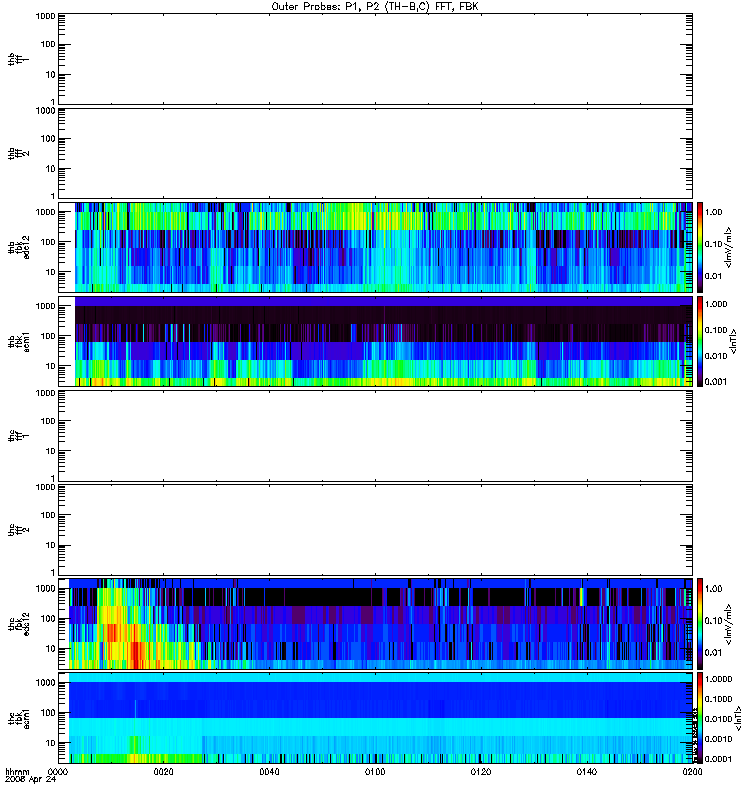
Task: Click the "0040" time axis label
Action: [269, 772]
